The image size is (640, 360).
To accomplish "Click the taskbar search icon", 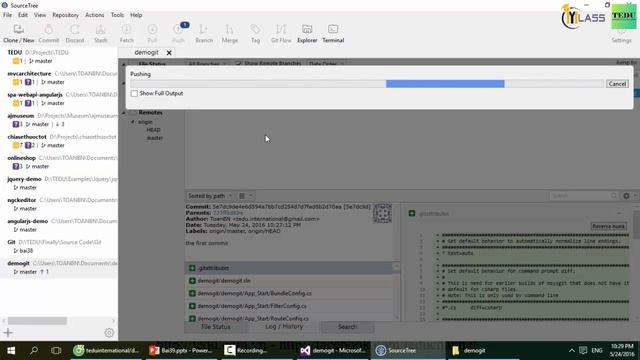I will 34,351.
